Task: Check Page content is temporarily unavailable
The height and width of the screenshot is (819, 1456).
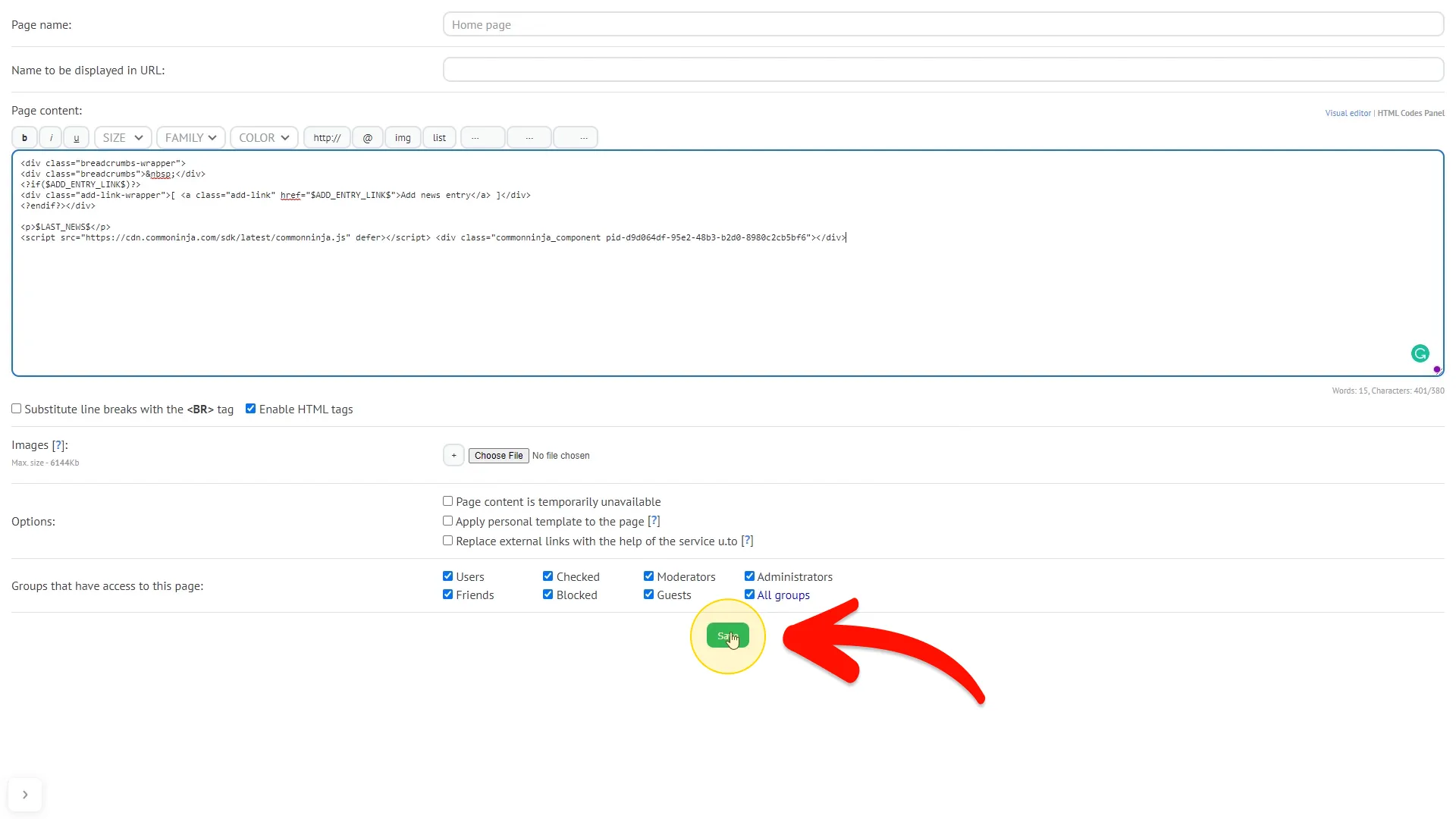Action: tap(447, 501)
